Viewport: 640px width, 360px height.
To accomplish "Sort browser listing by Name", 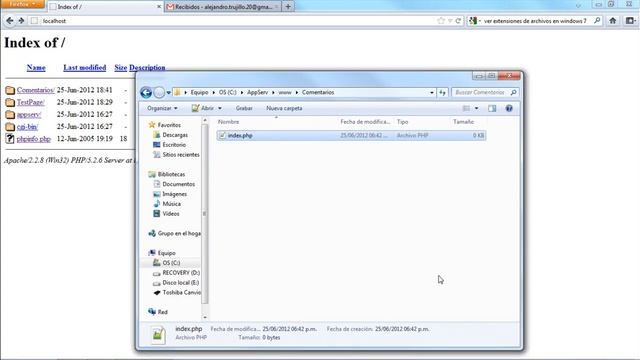I will [x=36, y=68].
